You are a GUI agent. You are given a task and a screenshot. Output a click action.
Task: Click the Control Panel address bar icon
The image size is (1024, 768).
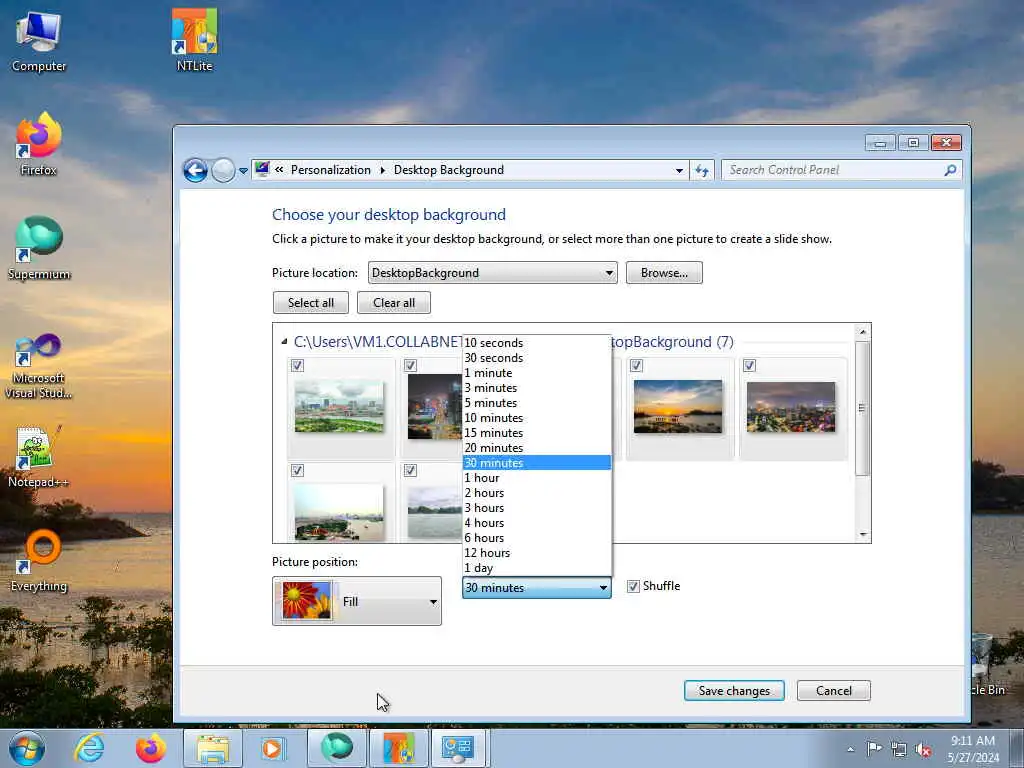(x=262, y=170)
